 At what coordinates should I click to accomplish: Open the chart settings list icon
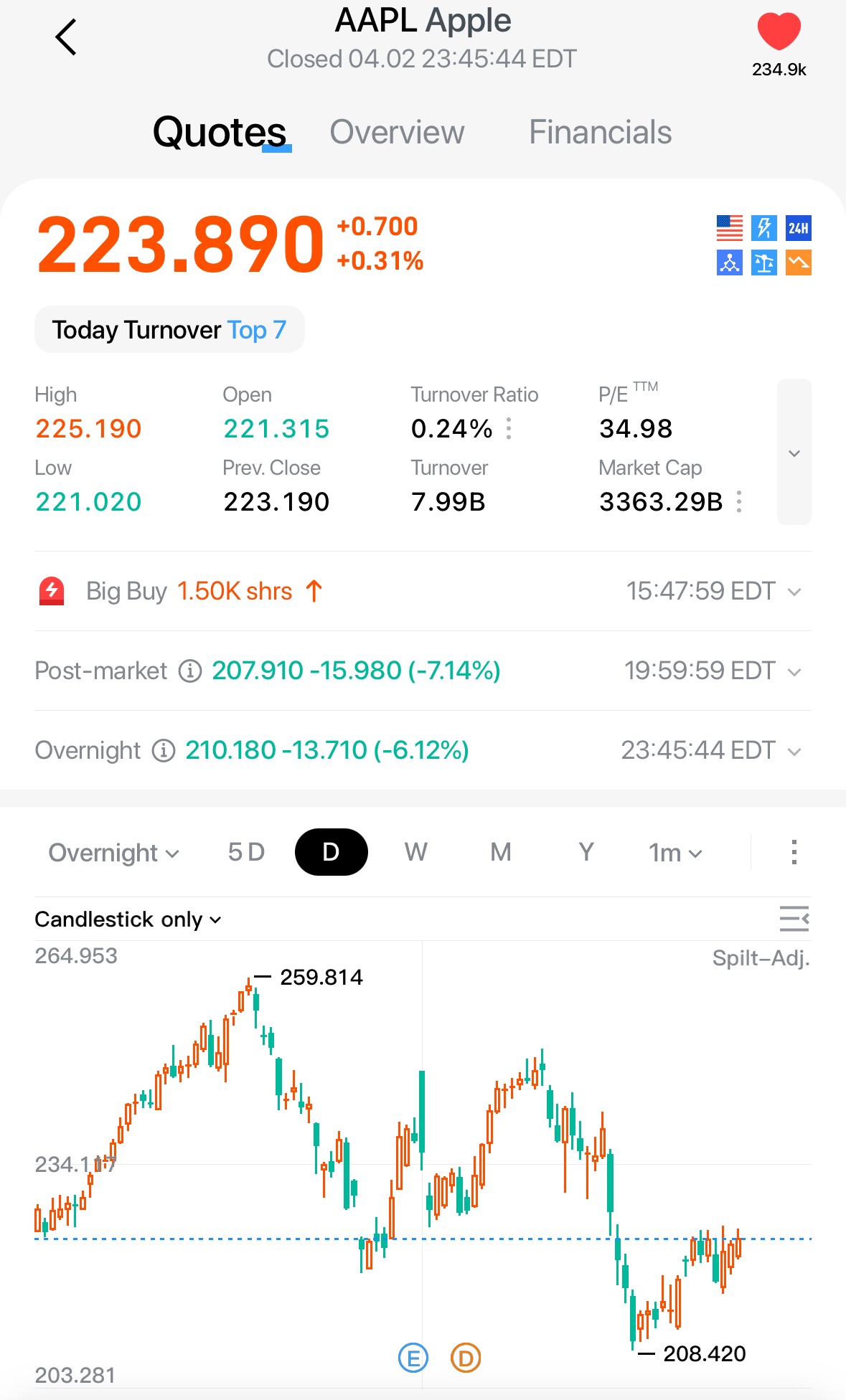tap(794, 919)
